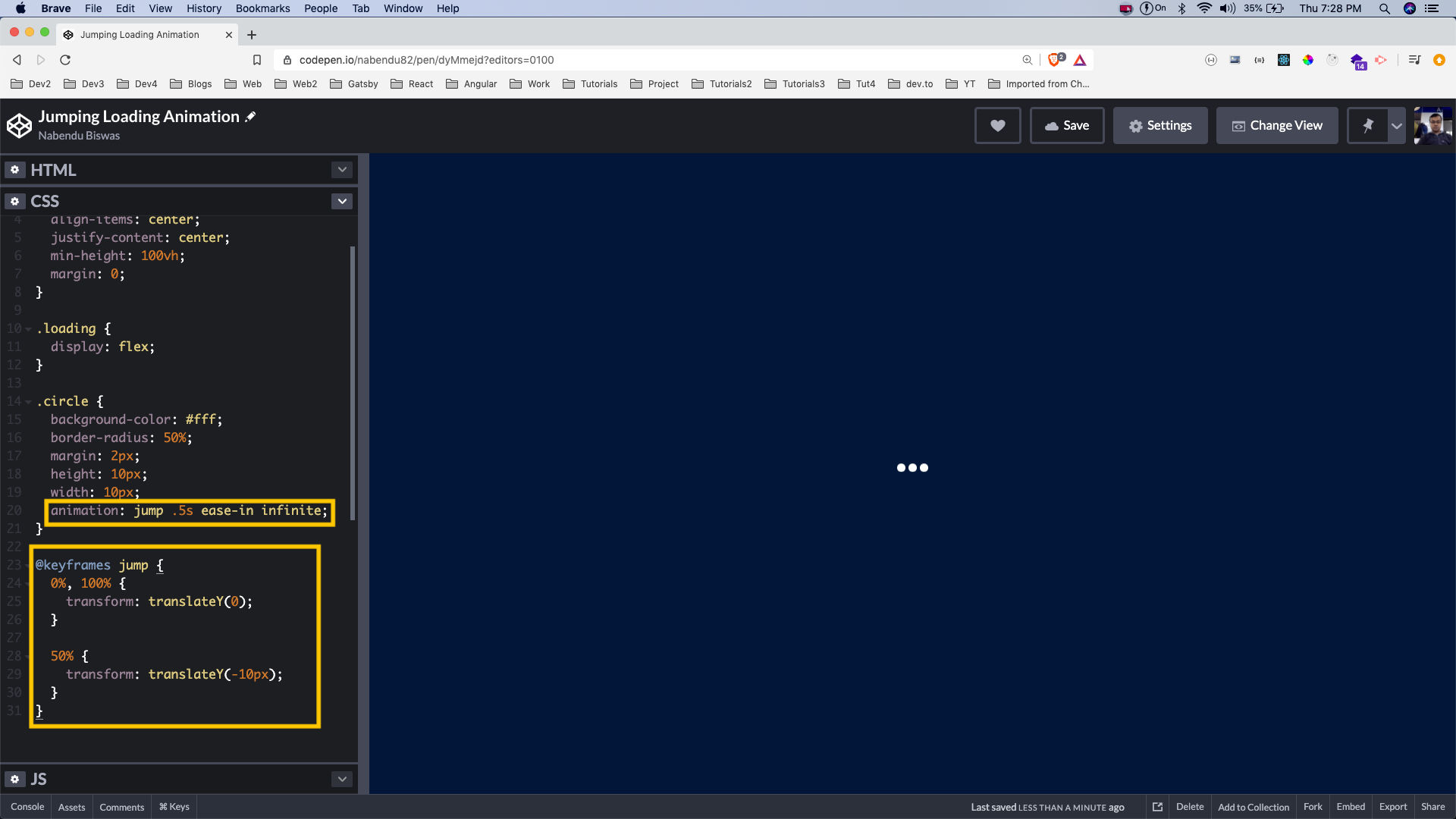Click the circular (H) extension icon

pyautogui.click(x=1211, y=60)
